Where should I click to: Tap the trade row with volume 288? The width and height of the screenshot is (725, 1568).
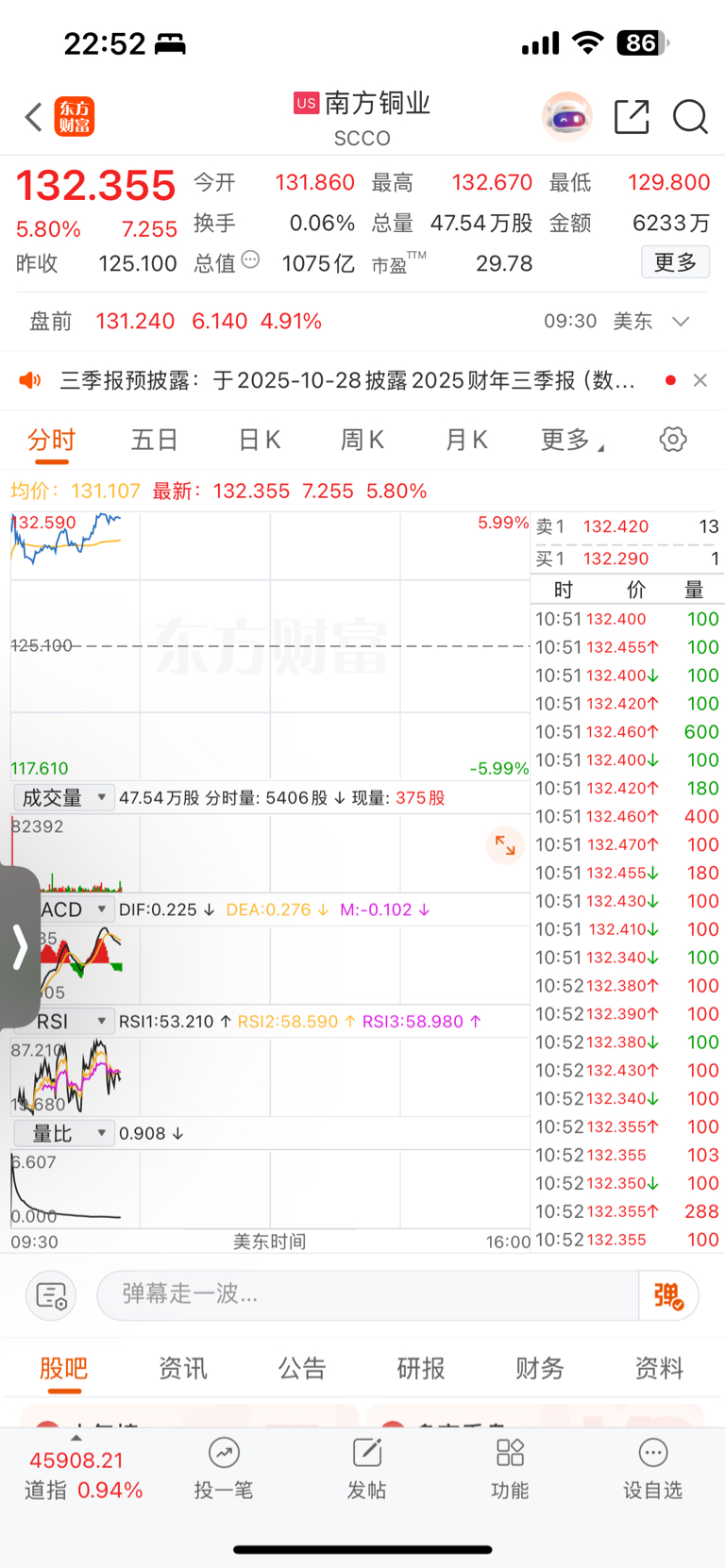pos(627,1211)
